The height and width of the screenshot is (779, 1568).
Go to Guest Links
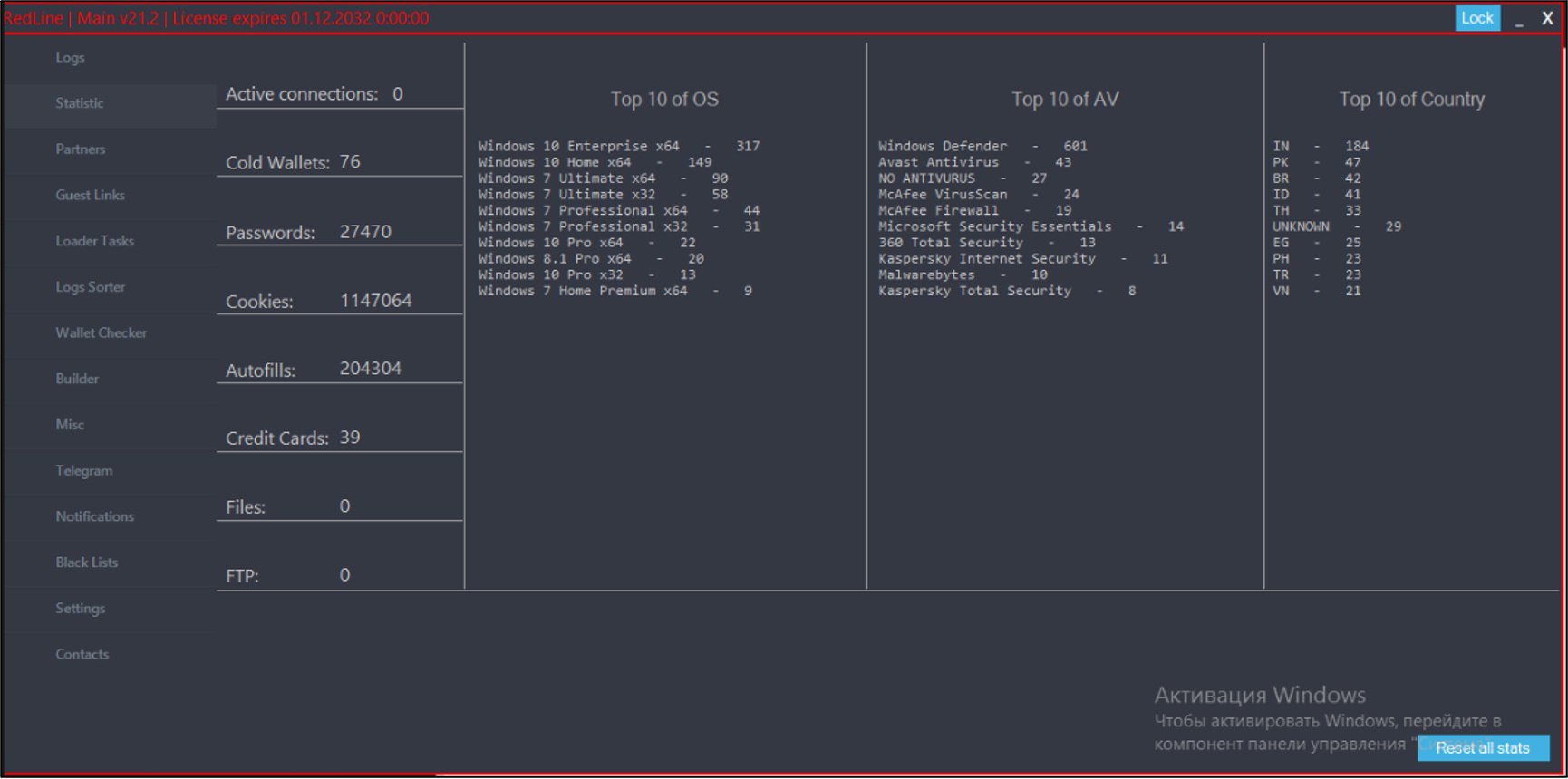coord(90,195)
